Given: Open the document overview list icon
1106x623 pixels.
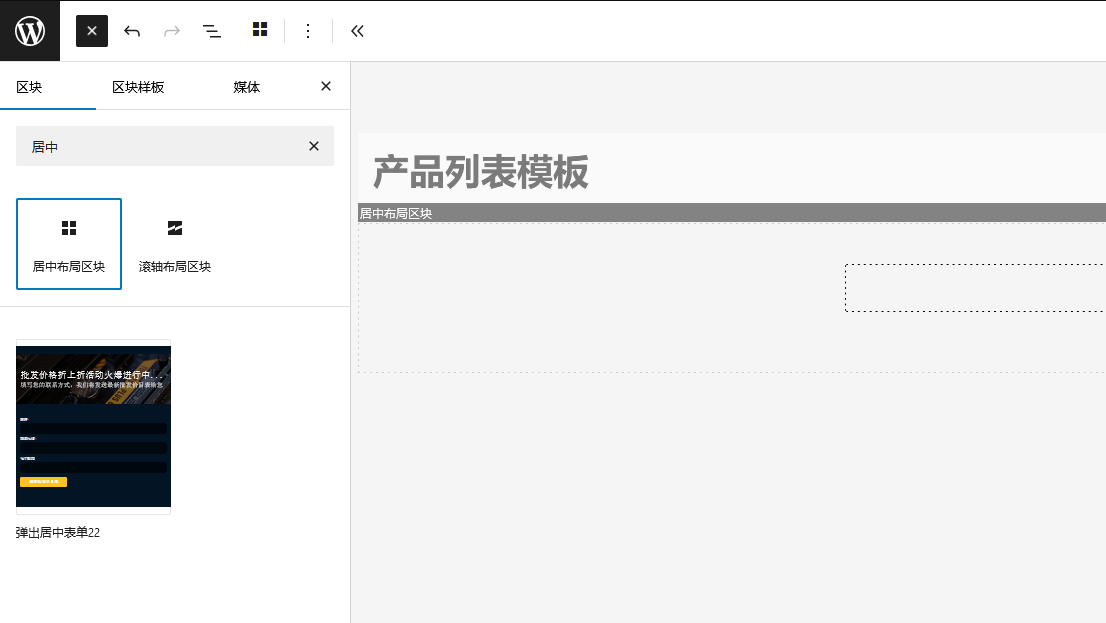Looking at the screenshot, I should (212, 31).
